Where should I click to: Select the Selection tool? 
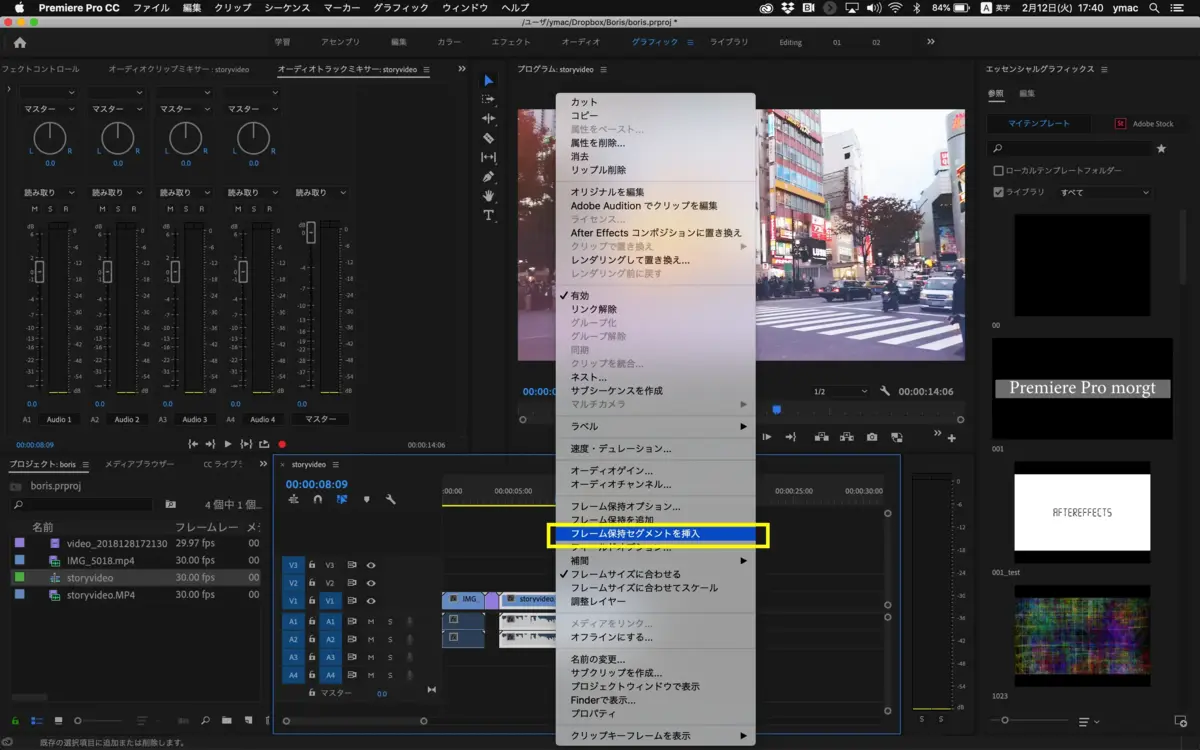coord(488,81)
